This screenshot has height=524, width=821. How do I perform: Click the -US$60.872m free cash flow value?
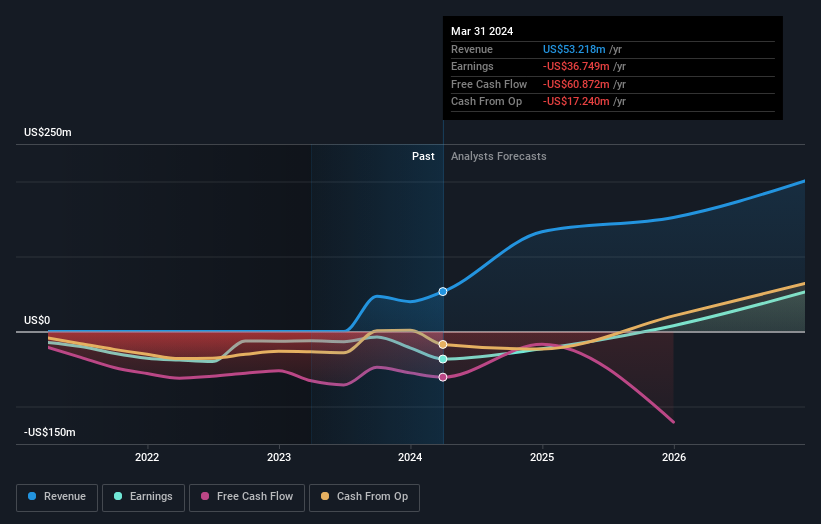click(x=576, y=84)
